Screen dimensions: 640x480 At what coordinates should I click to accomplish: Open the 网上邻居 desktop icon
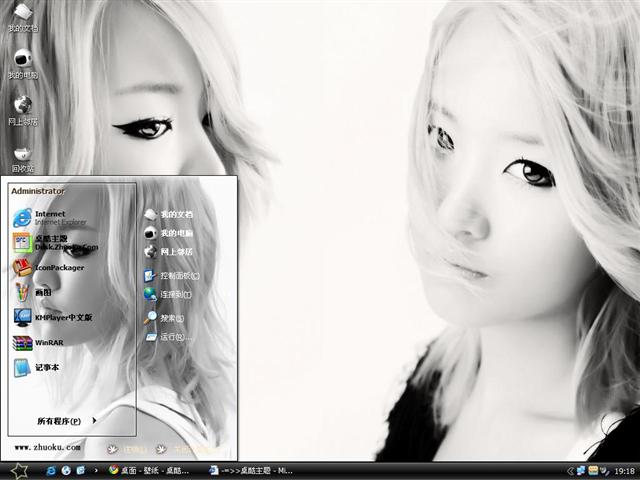tap(23, 111)
